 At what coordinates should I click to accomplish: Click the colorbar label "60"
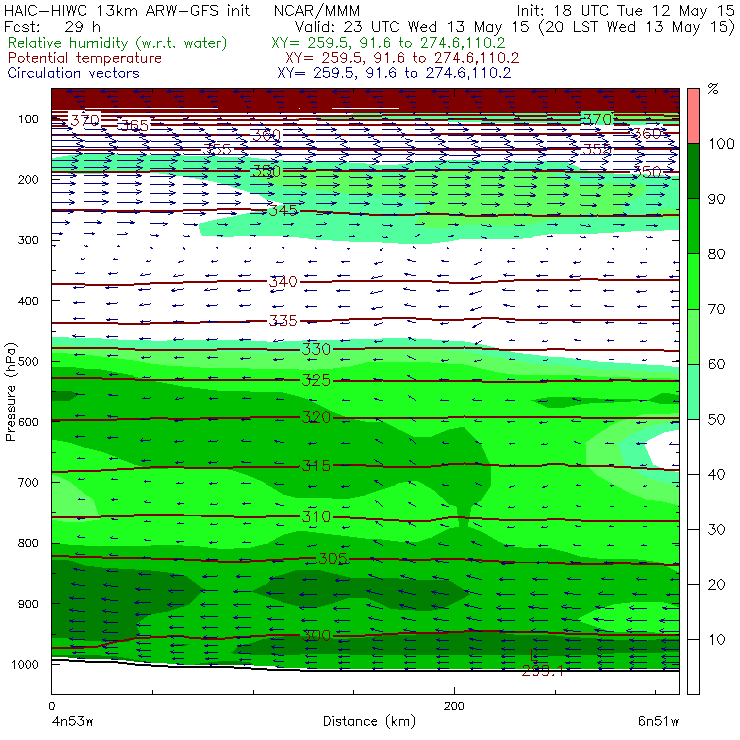tap(716, 364)
